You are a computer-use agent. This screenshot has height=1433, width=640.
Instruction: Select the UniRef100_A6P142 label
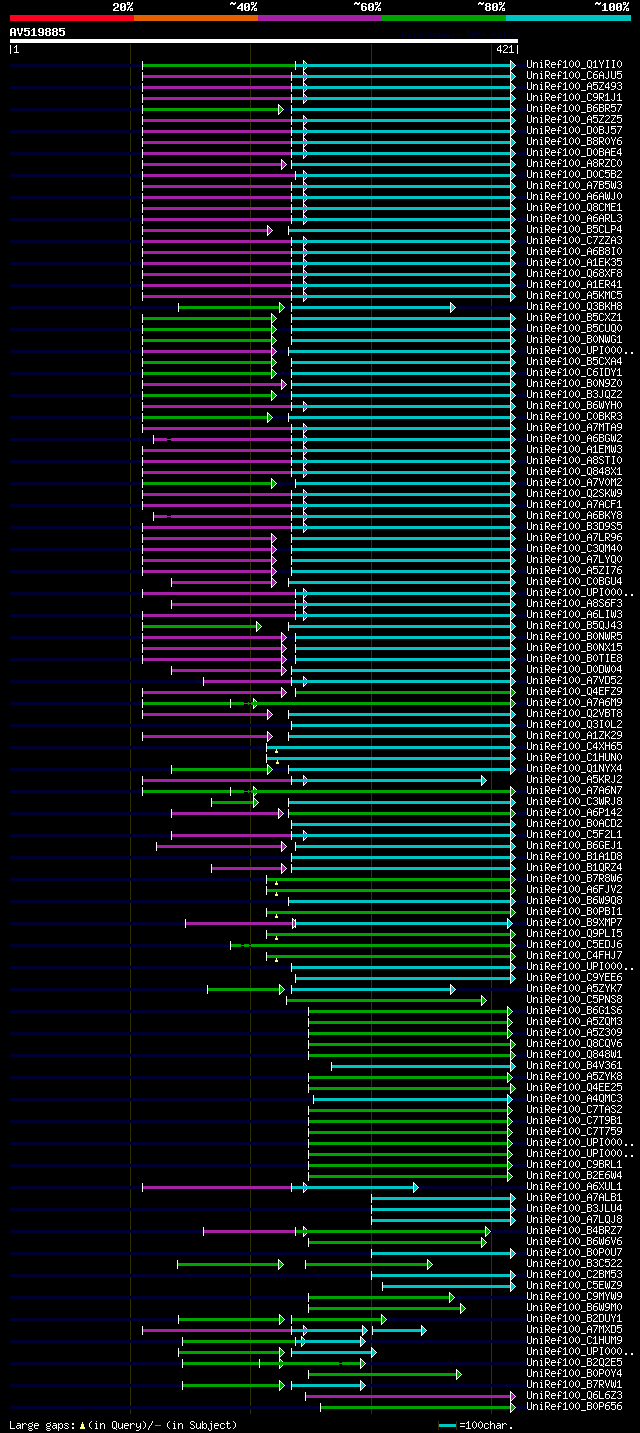574,812
